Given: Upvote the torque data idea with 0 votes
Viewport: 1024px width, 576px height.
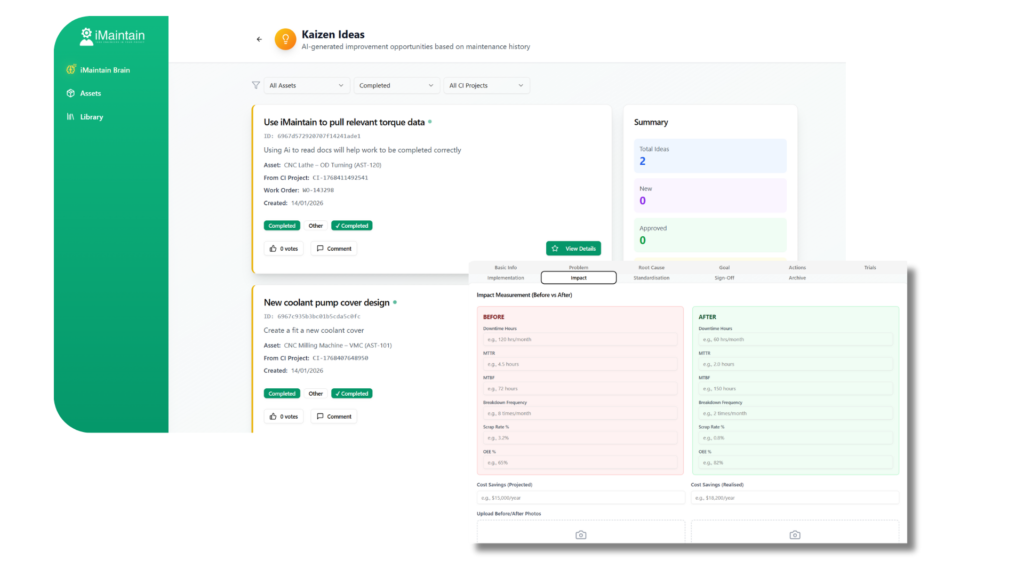Looking at the screenshot, I should click(284, 248).
